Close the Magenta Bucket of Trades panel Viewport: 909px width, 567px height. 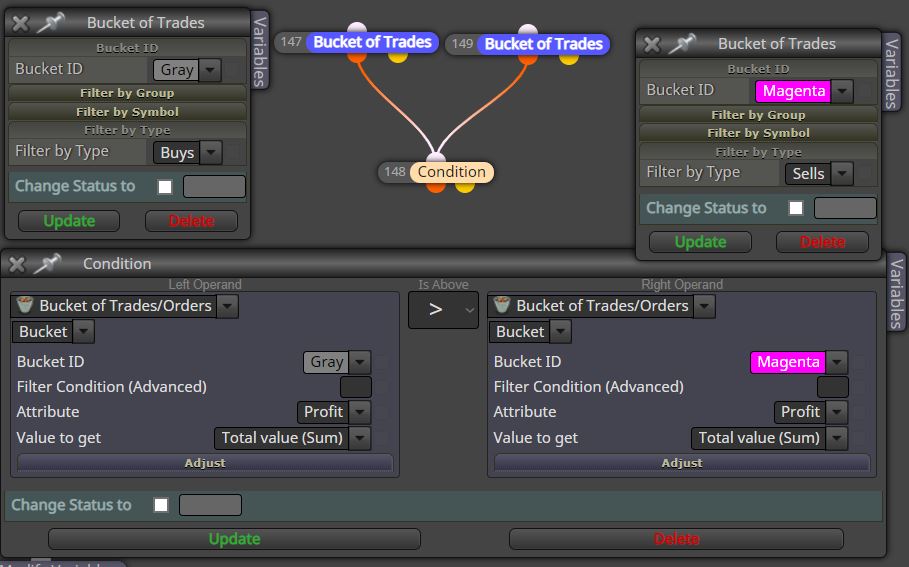pyautogui.click(x=652, y=45)
